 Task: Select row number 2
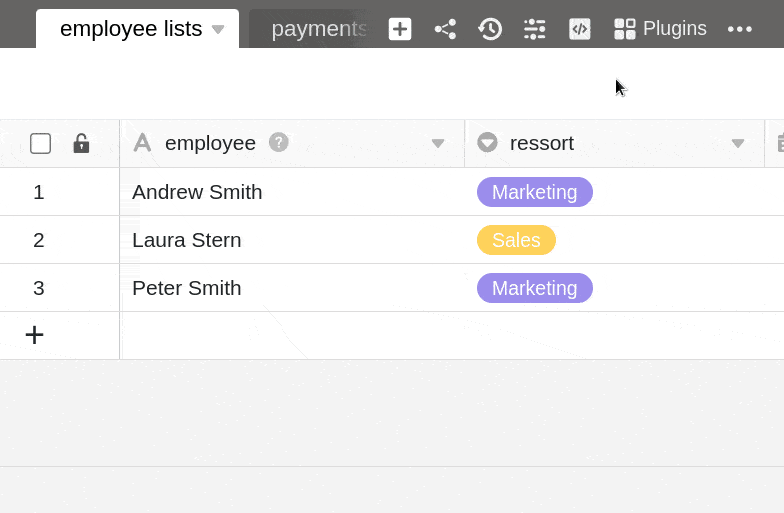coord(39,240)
